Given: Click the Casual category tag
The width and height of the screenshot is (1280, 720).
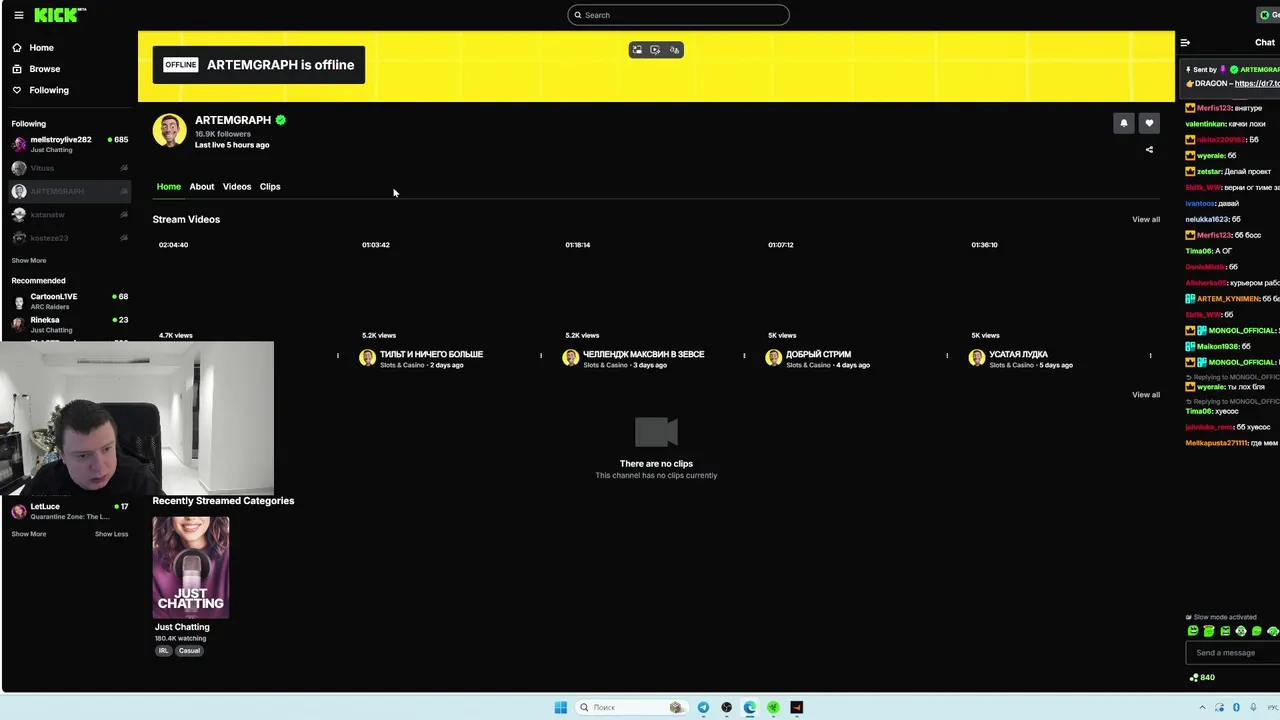Looking at the screenshot, I should point(189,651).
